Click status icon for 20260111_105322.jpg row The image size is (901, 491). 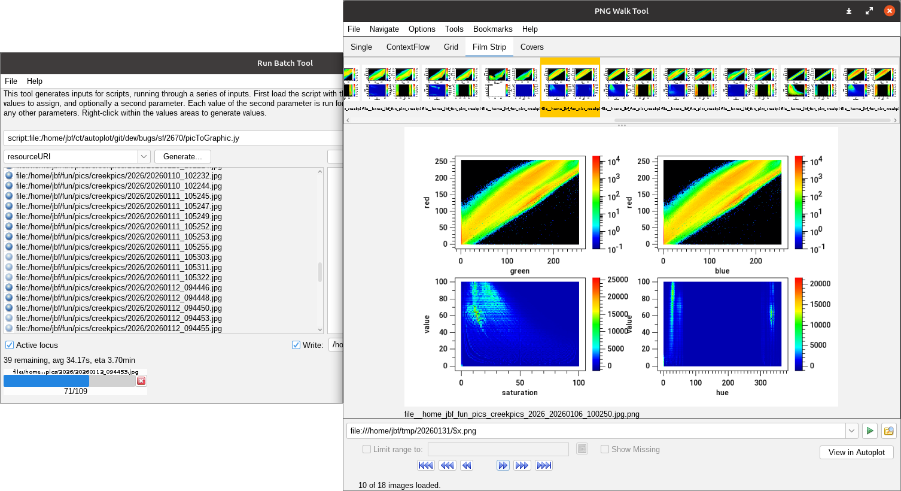coord(9,277)
